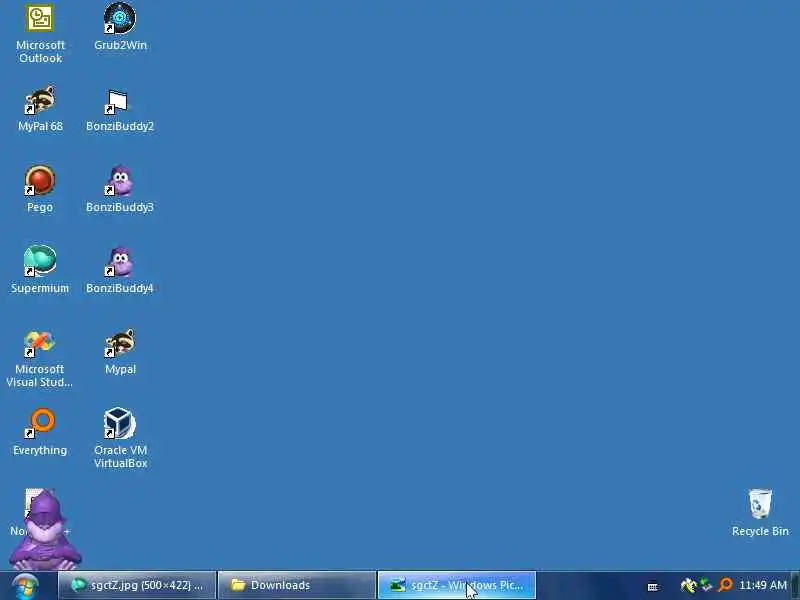The height and width of the screenshot is (600, 800).
Task: Switch to sgctZ.jpg (500×422) taskbar window
Action: (x=137, y=585)
